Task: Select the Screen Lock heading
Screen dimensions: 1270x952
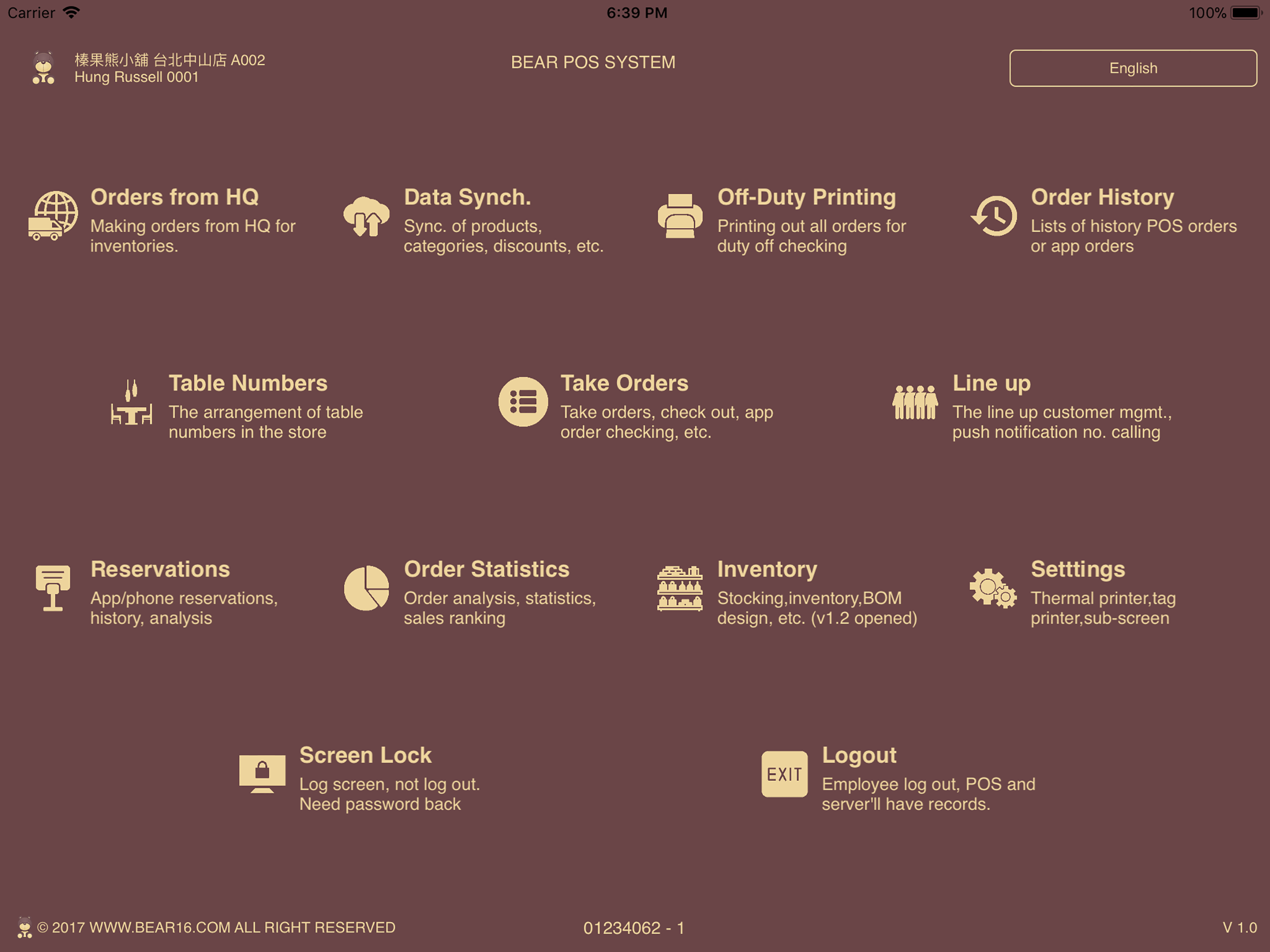Action: pyautogui.click(x=365, y=755)
